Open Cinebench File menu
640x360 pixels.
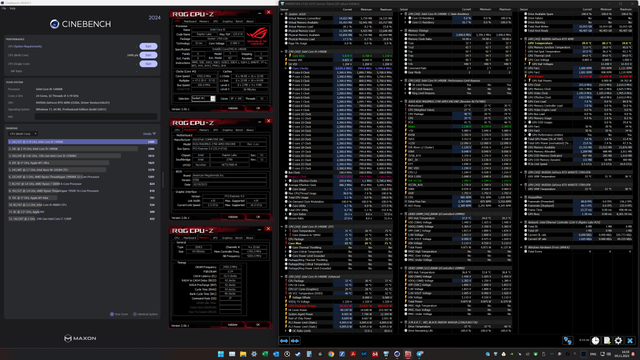[x=4, y=8]
